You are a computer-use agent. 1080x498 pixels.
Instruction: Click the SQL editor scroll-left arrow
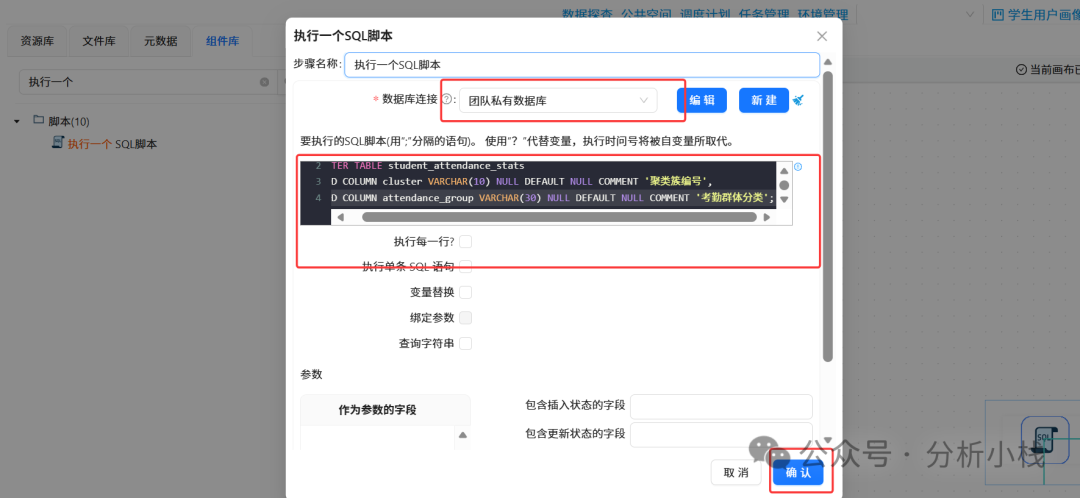tap(340, 217)
